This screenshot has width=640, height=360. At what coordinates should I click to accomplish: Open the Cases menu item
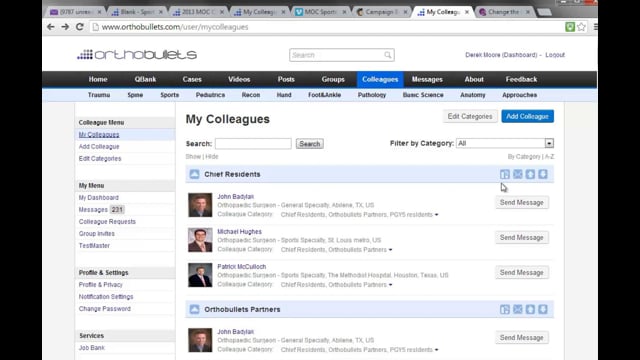click(192, 79)
